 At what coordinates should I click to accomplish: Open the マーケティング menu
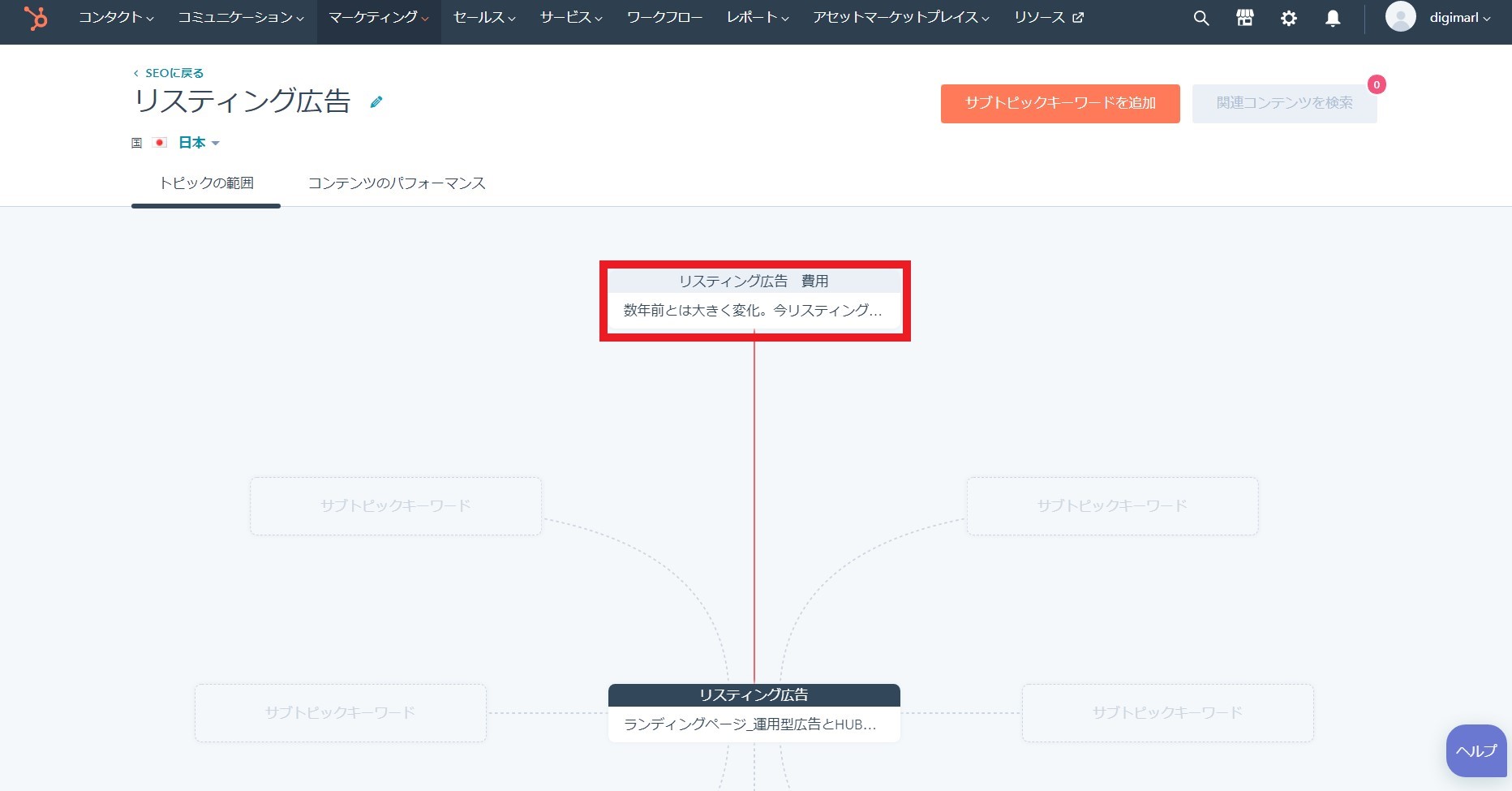point(379,18)
